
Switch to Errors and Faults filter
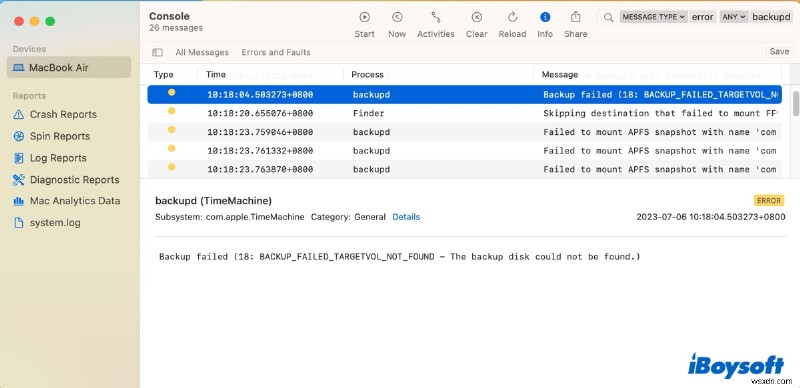coord(276,52)
